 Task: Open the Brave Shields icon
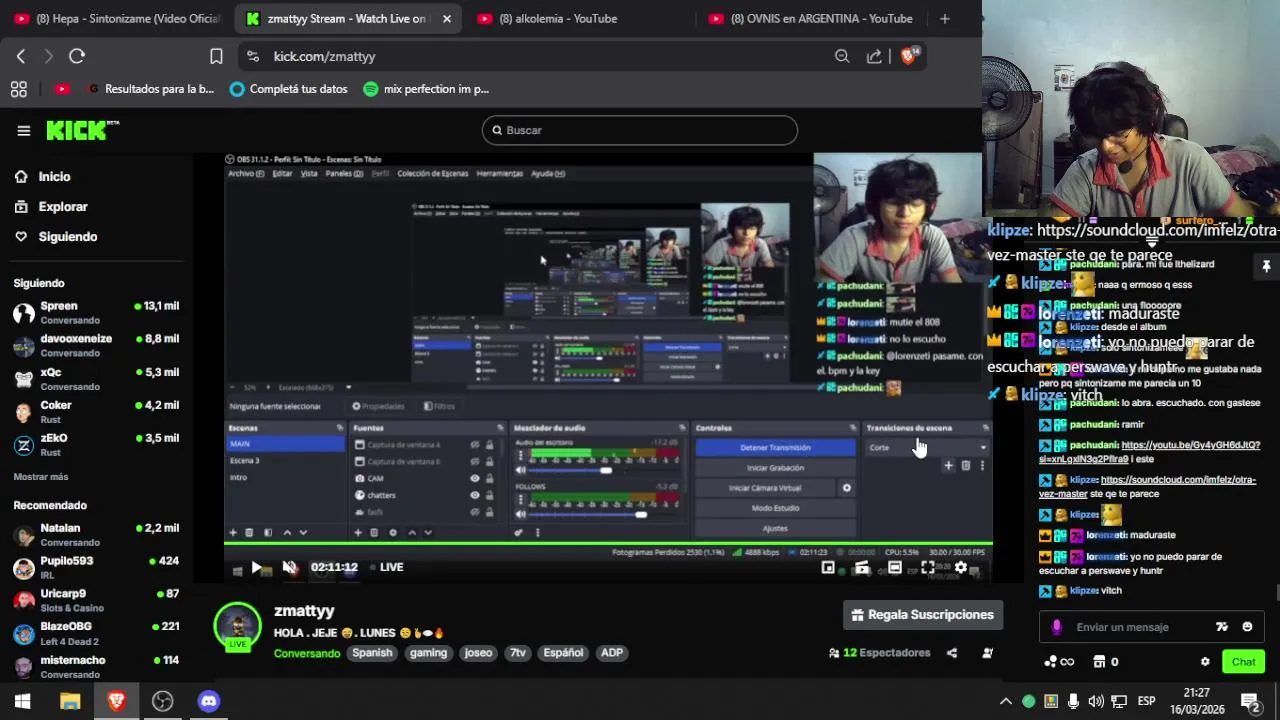tap(909, 56)
